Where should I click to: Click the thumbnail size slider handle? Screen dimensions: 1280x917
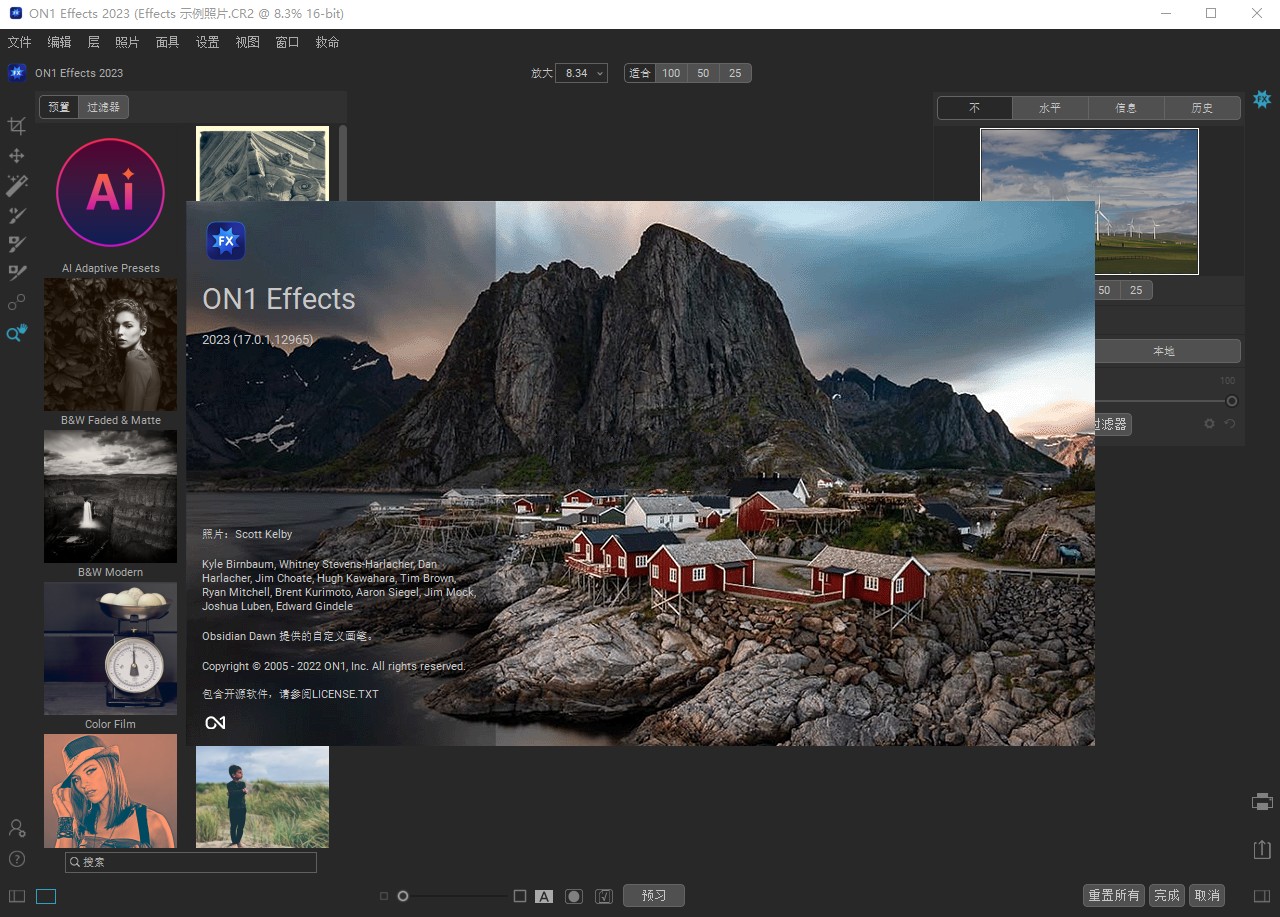coord(403,896)
